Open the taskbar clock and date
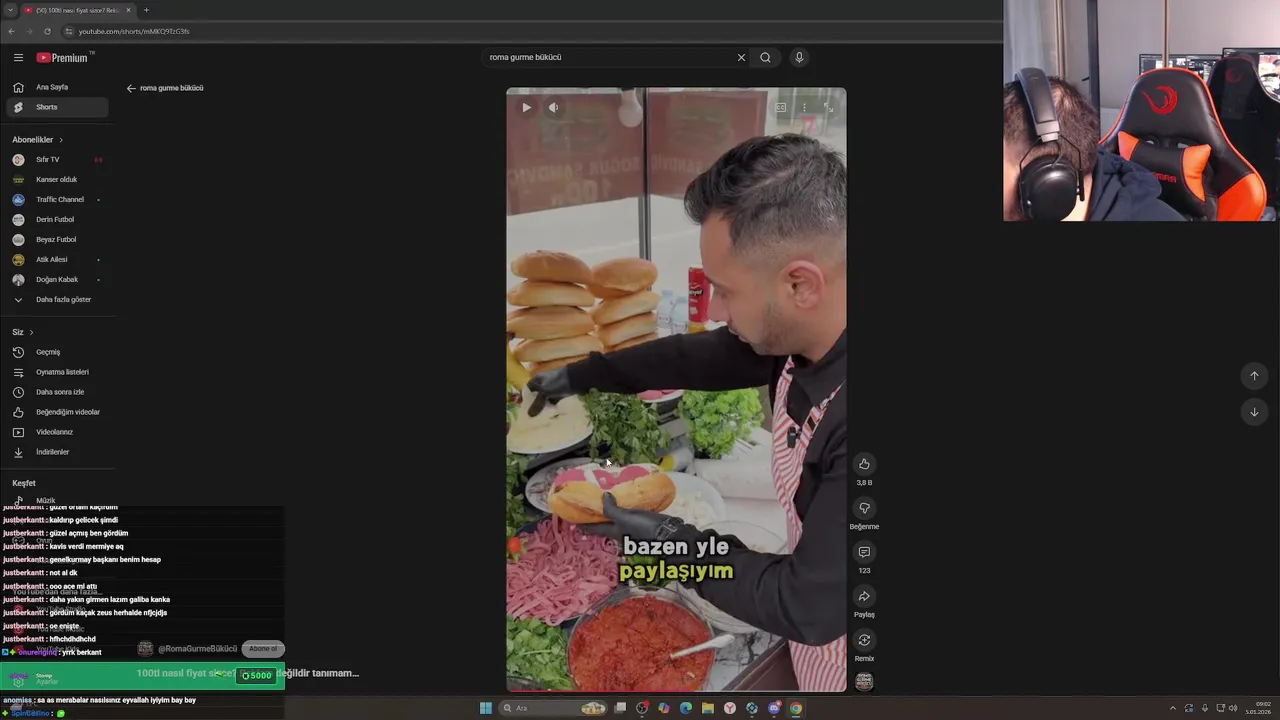 (x=1258, y=708)
